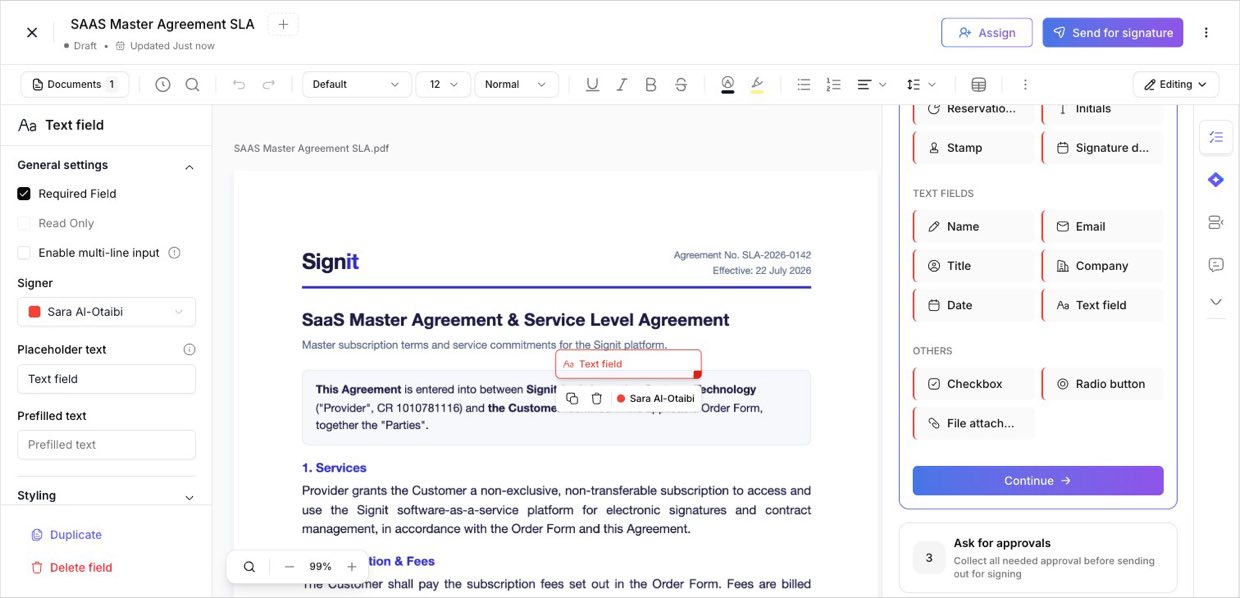The image size is (1240, 598).
Task: Add a Reservation field
Action: [974, 108]
